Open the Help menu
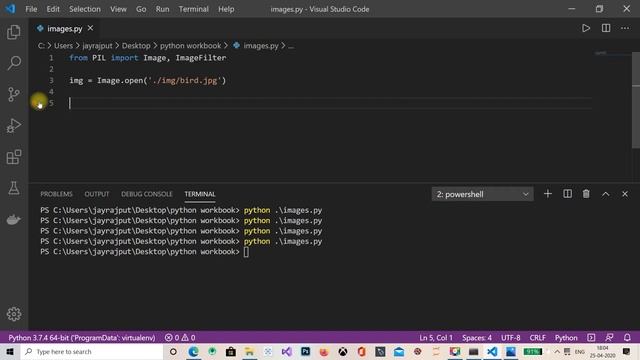This screenshot has width=640, height=360. tap(226, 9)
